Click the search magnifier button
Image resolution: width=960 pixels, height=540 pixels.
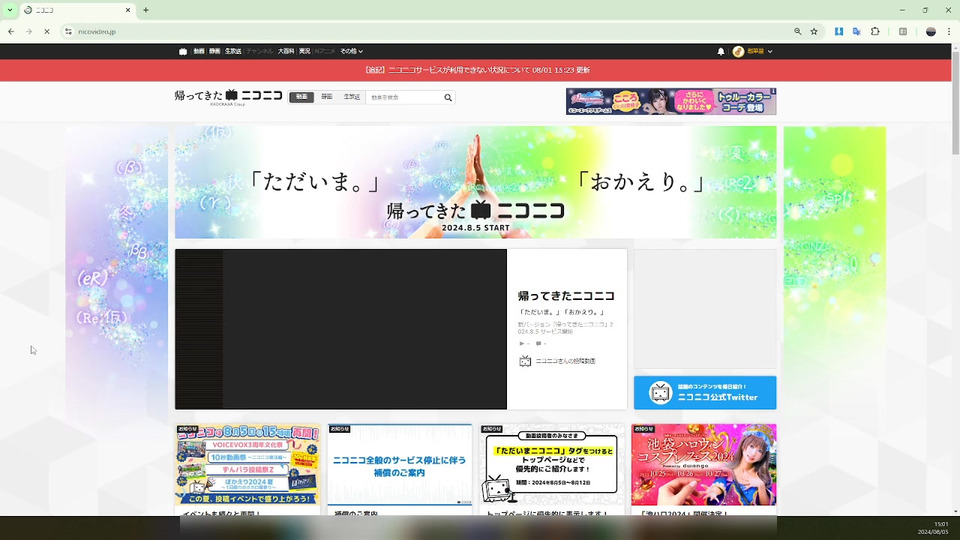click(448, 97)
